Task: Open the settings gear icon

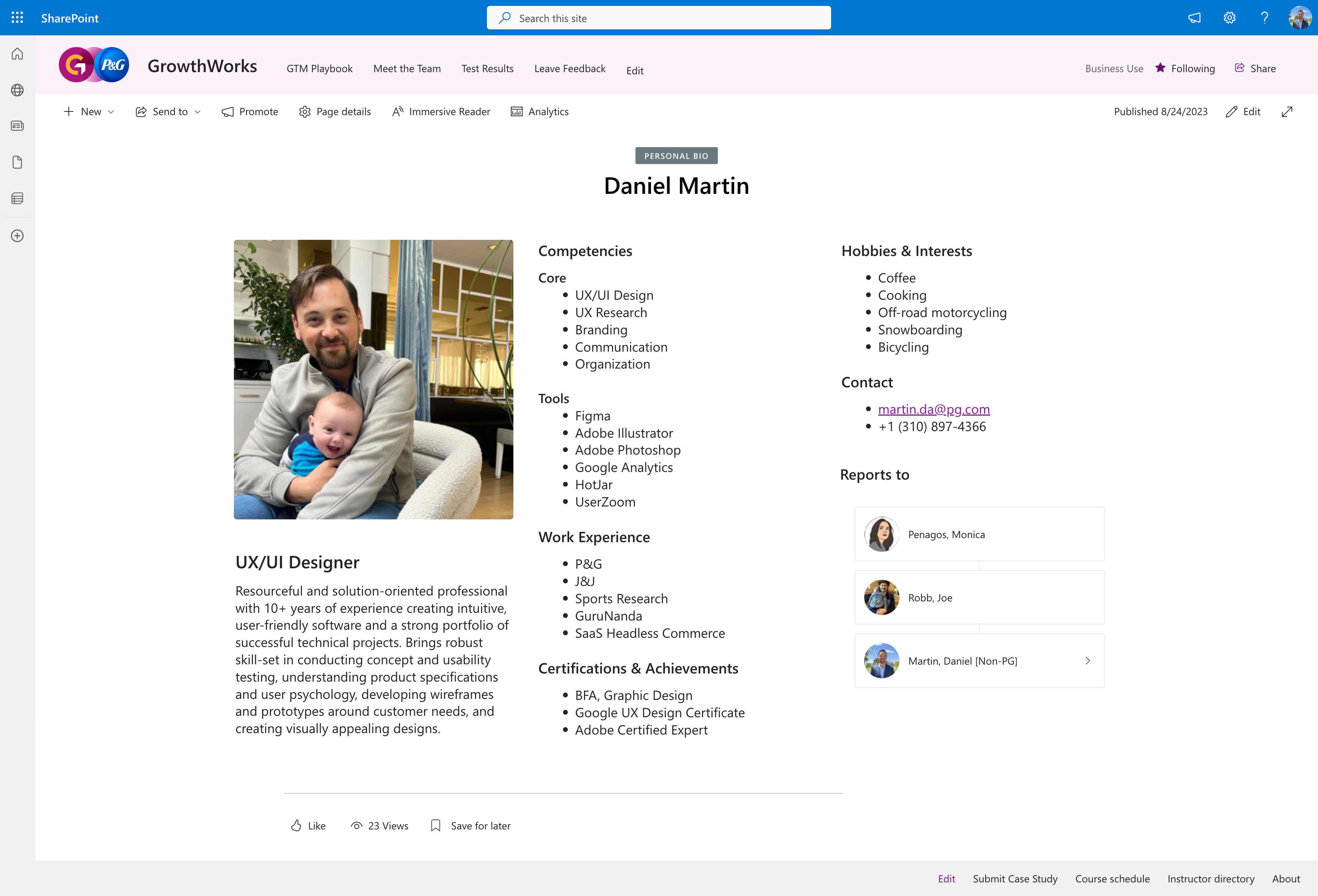Action: click(1229, 18)
